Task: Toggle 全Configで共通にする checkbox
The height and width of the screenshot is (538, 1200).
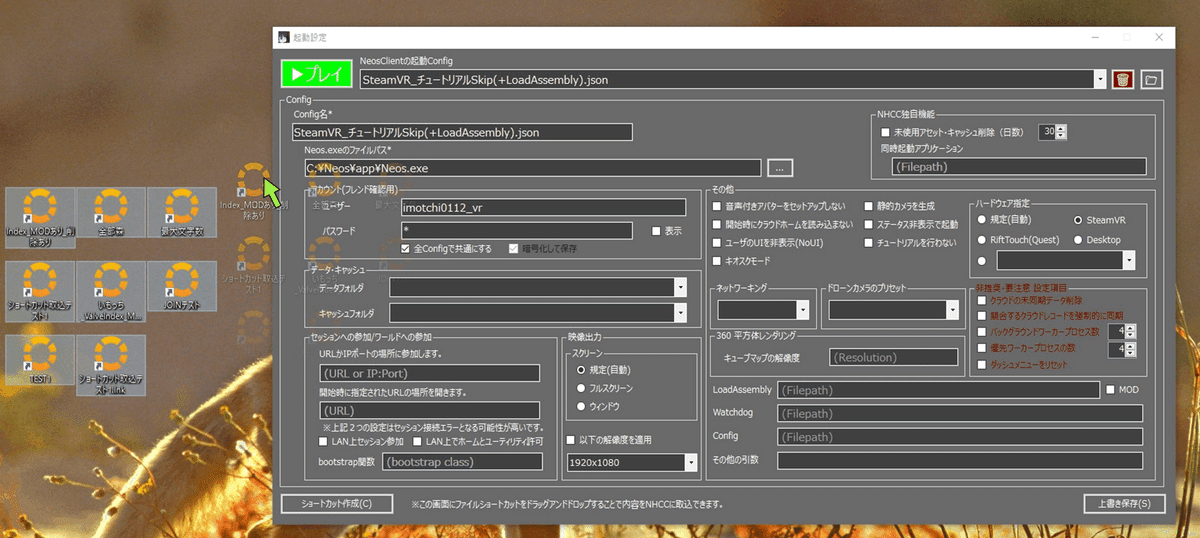Action: (x=407, y=249)
